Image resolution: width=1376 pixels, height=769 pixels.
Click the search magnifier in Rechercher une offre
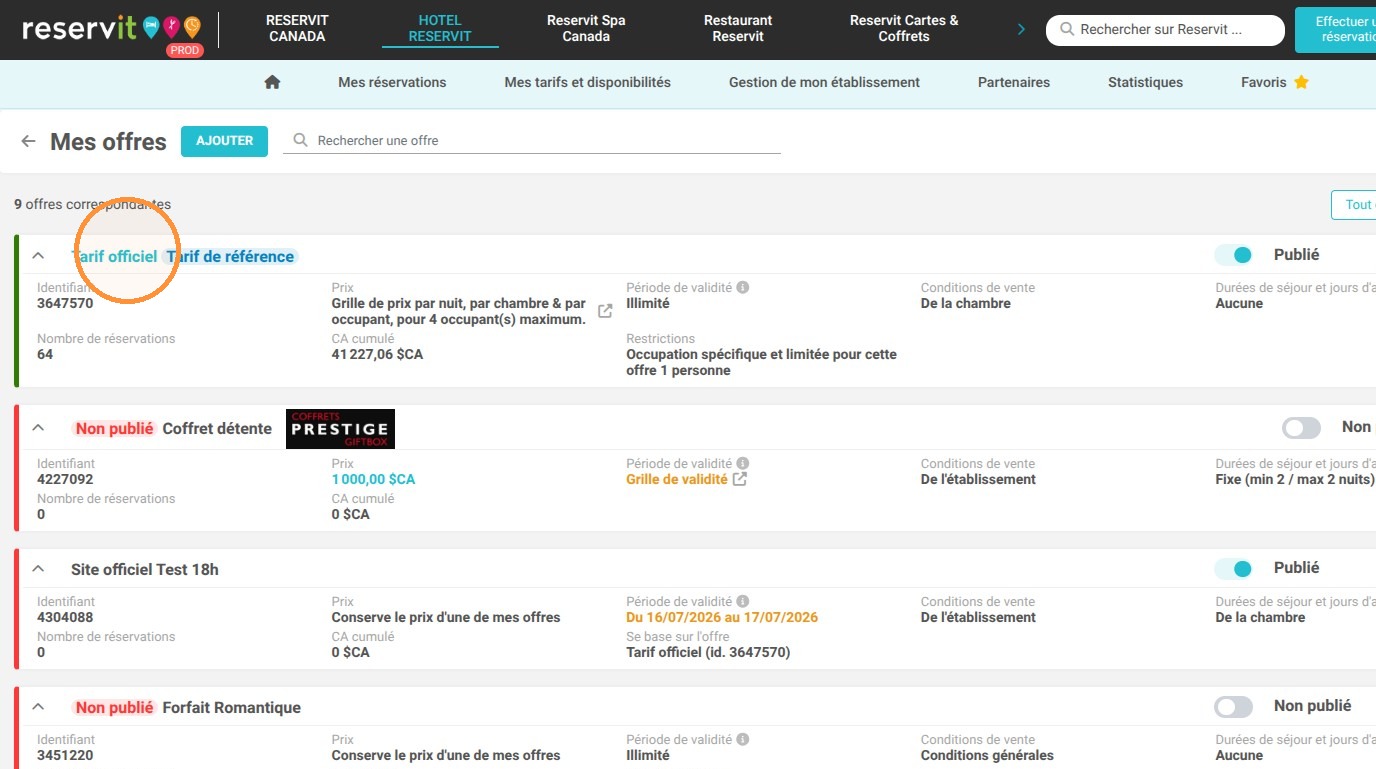300,141
